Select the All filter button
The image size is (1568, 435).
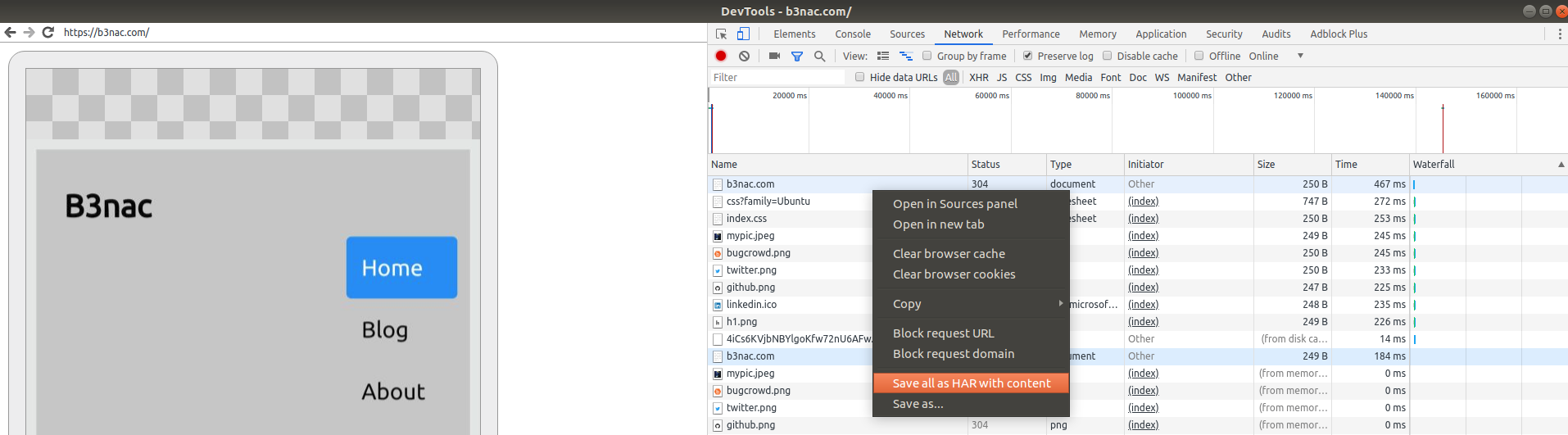click(x=951, y=77)
